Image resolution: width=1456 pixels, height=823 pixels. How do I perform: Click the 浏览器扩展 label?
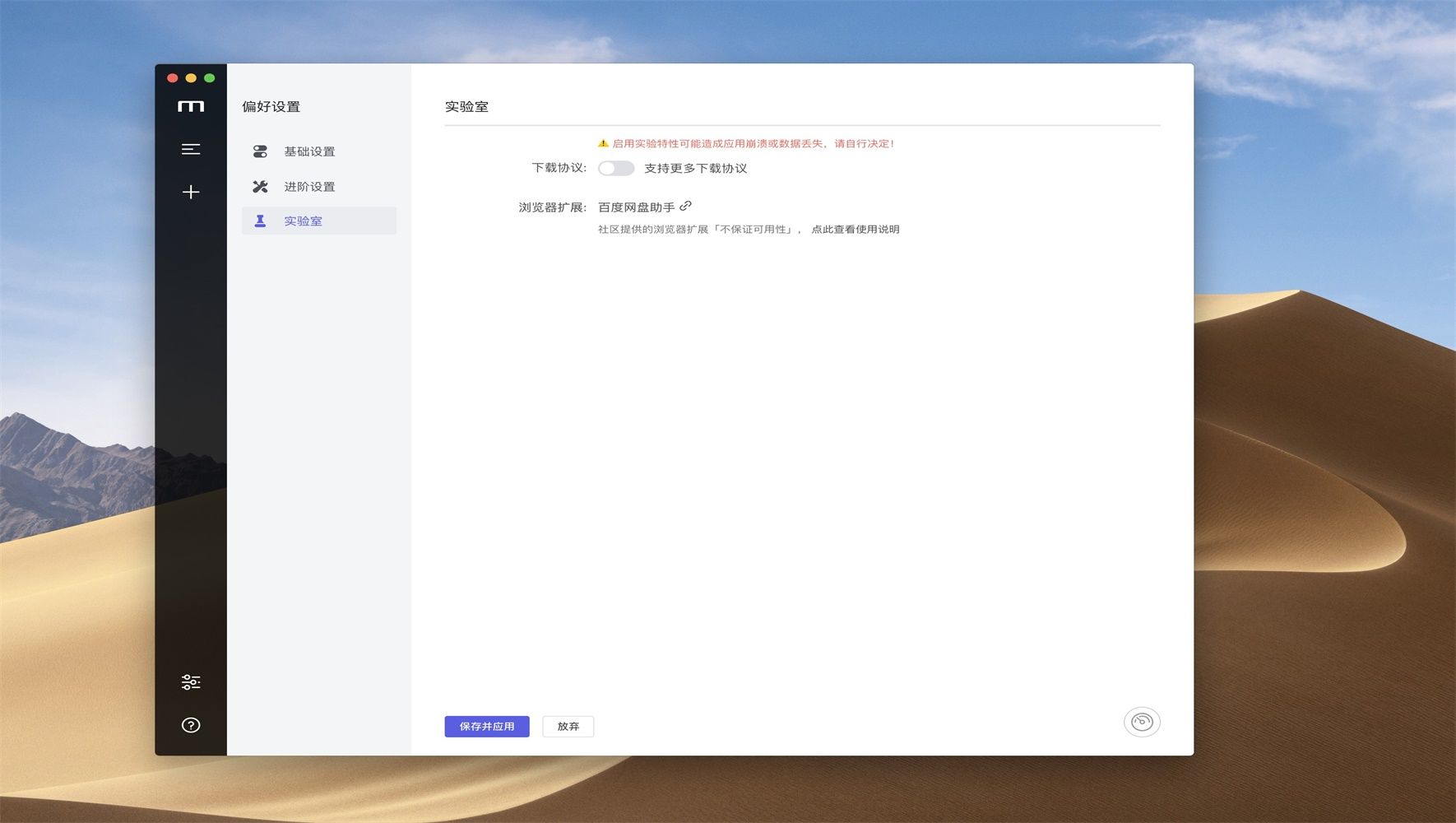click(x=553, y=207)
